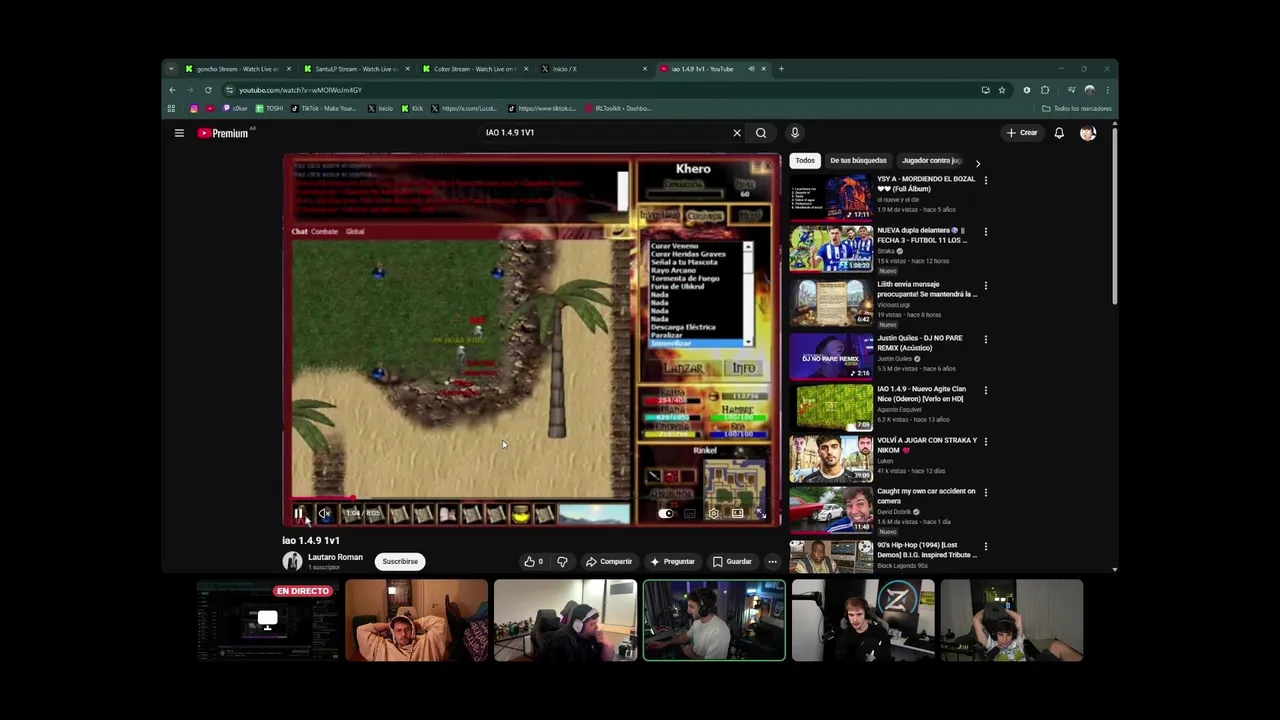Open more actions ellipsis under video
1280x720 pixels.
(772, 562)
